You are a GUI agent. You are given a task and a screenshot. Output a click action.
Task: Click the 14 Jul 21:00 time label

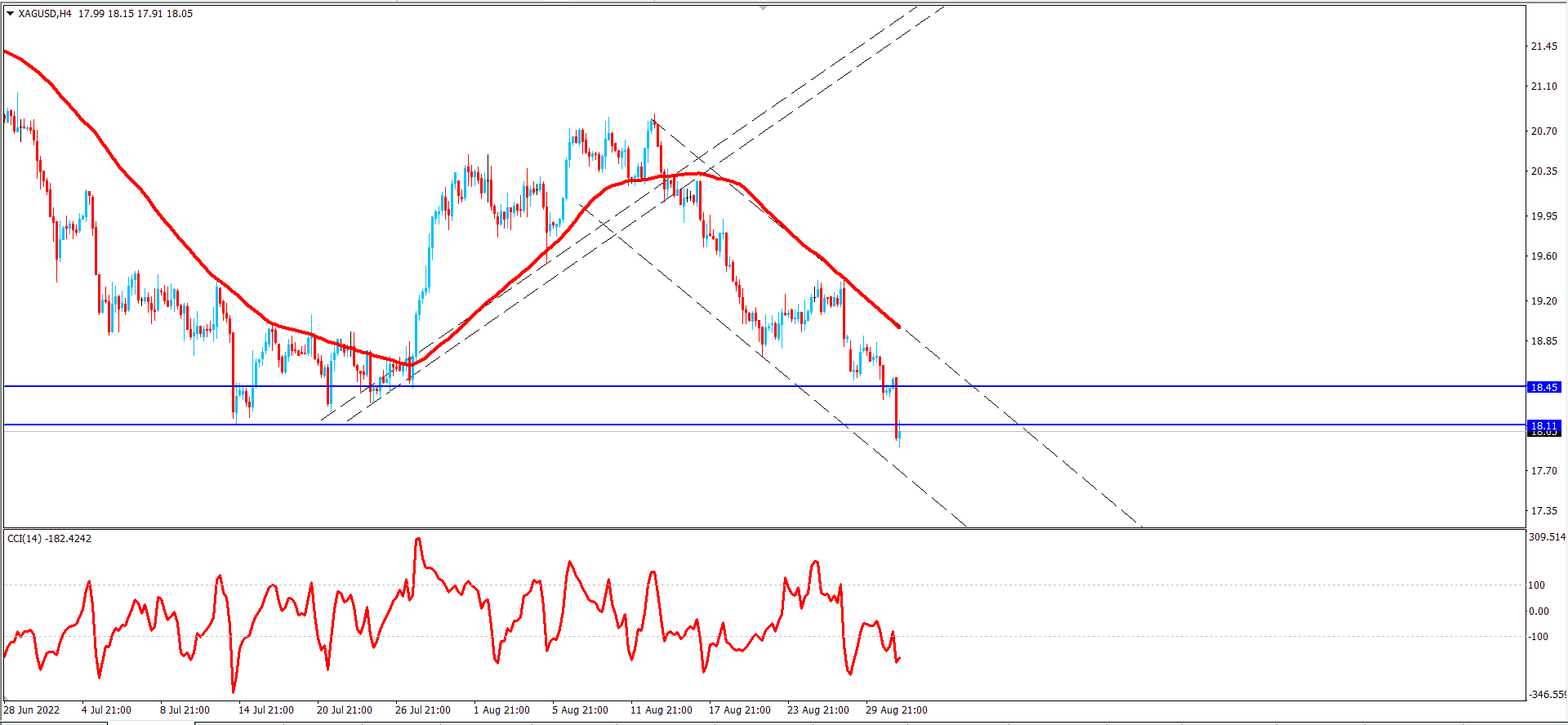click(x=266, y=710)
